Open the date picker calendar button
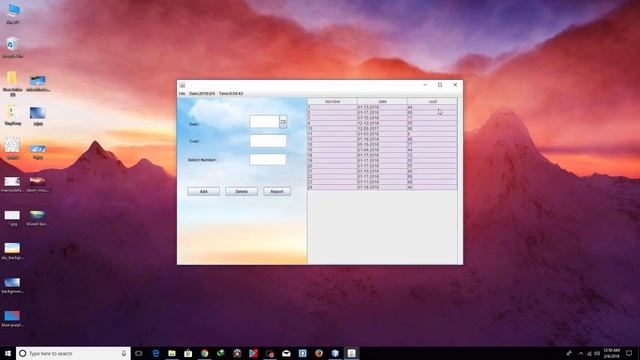Screen dimensions: 640x360 [283, 122]
